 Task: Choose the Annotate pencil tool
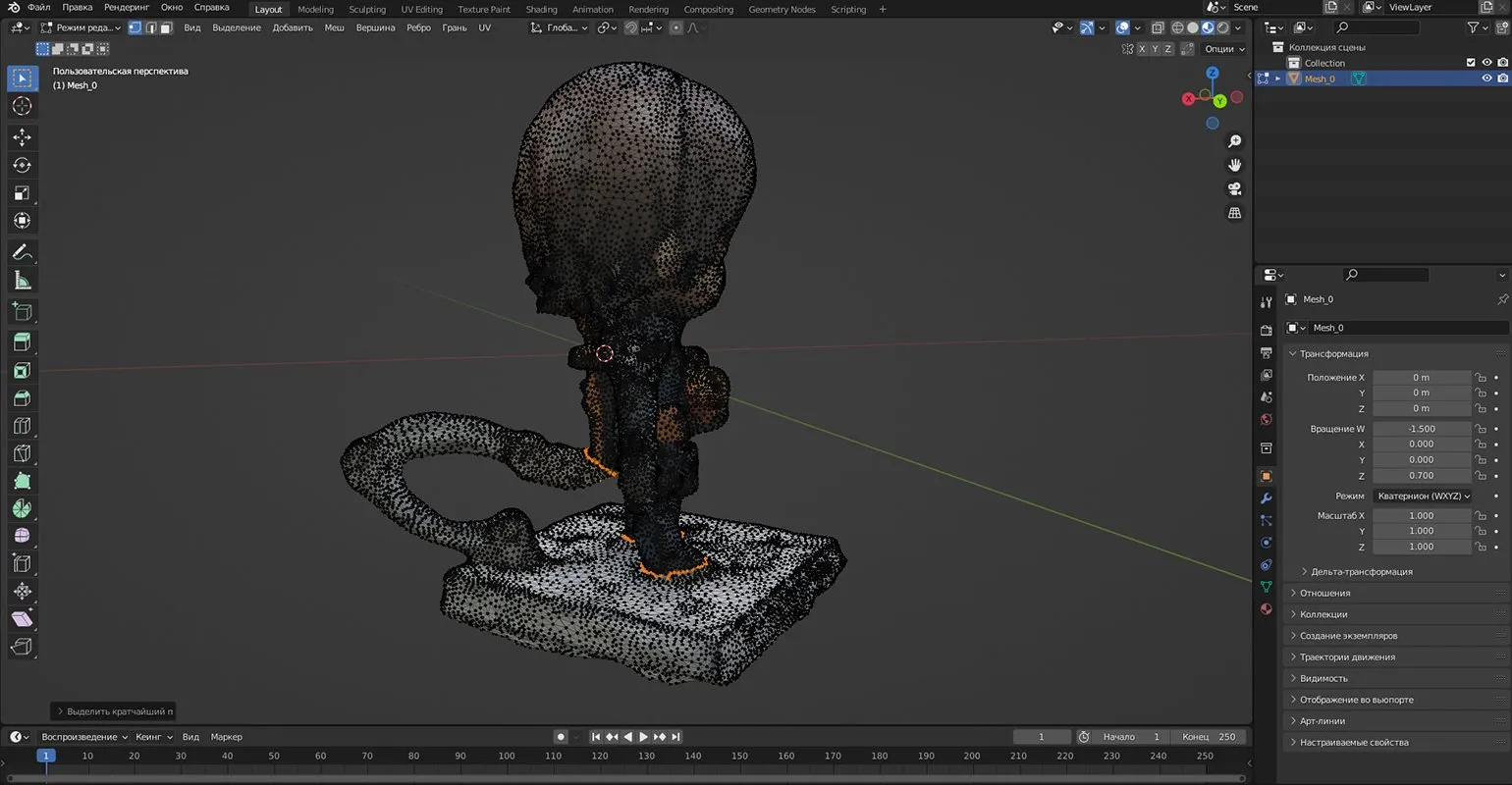(x=22, y=252)
